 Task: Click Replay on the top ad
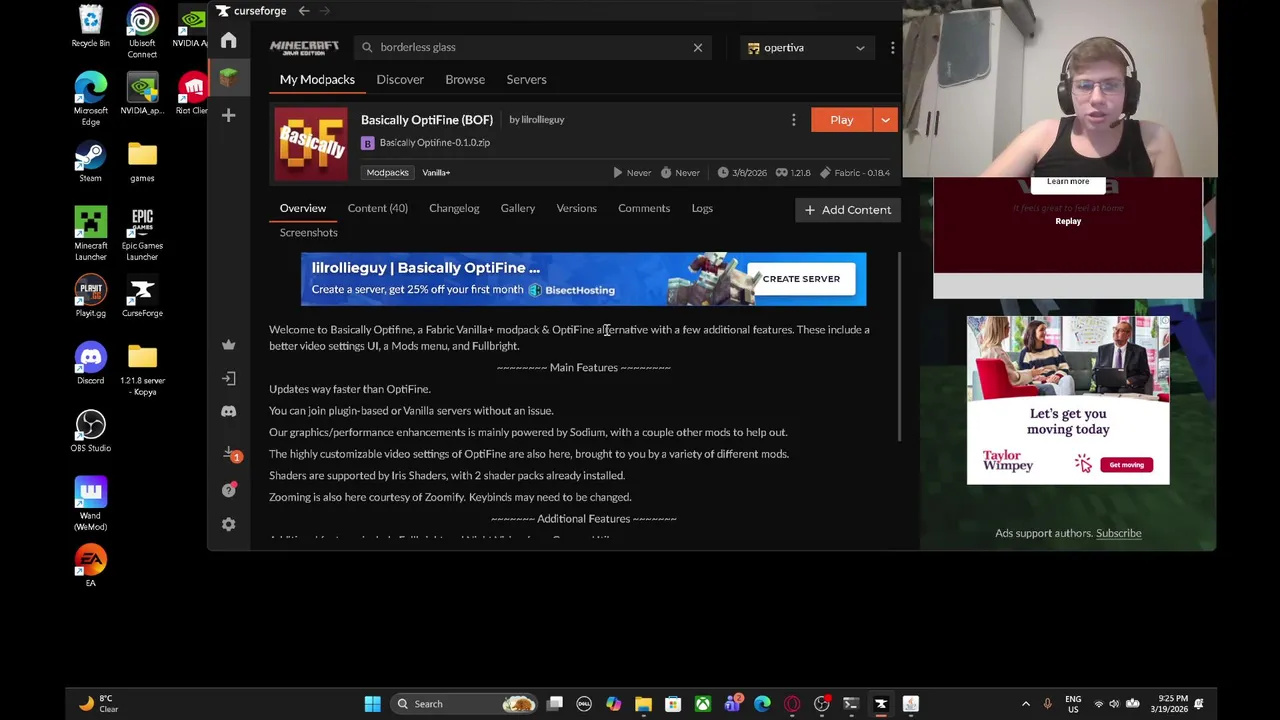[1068, 221]
